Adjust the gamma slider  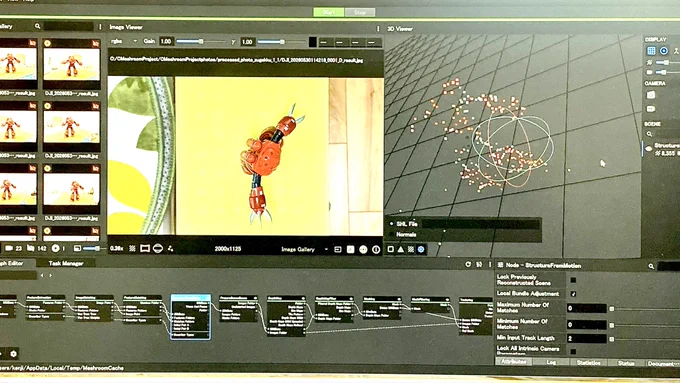282,42
